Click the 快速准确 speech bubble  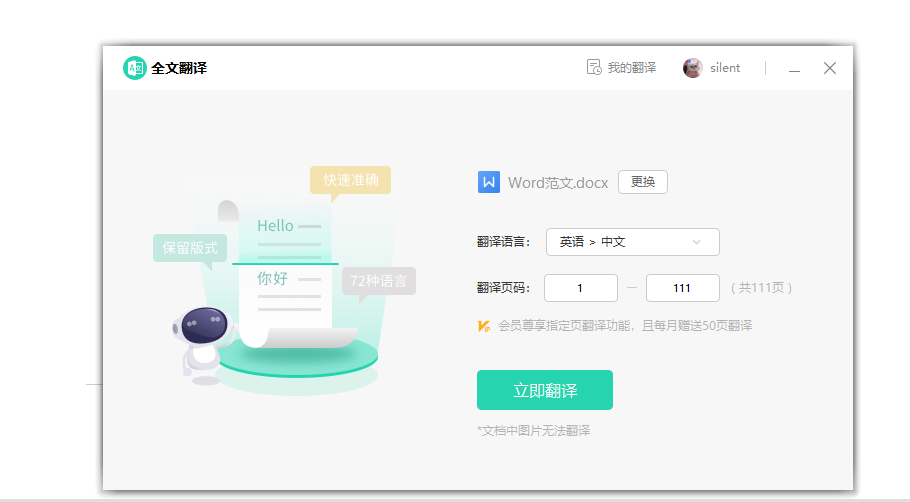click(351, 180)
